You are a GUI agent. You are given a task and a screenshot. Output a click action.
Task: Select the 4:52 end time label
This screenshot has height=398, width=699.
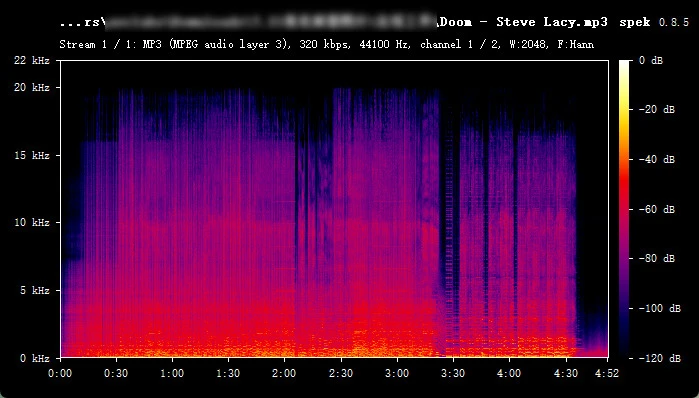[607, 373]
